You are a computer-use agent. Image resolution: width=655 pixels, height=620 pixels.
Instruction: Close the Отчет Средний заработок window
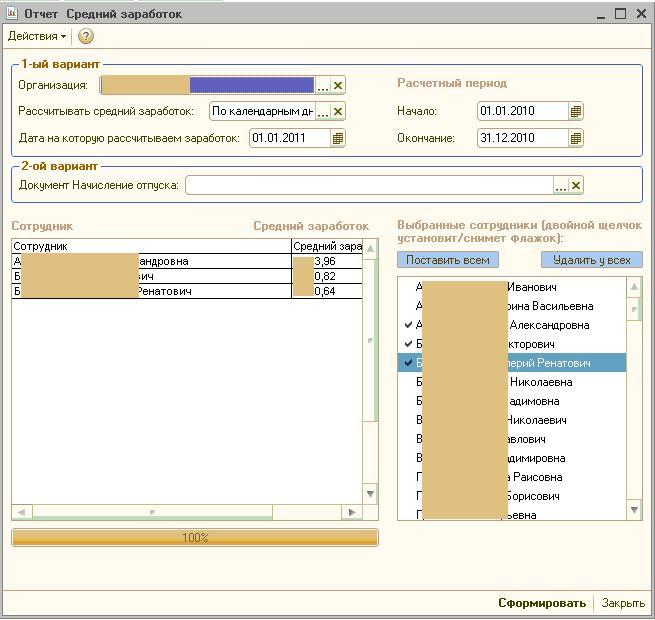pyautogui.click(x=642, y=14)
